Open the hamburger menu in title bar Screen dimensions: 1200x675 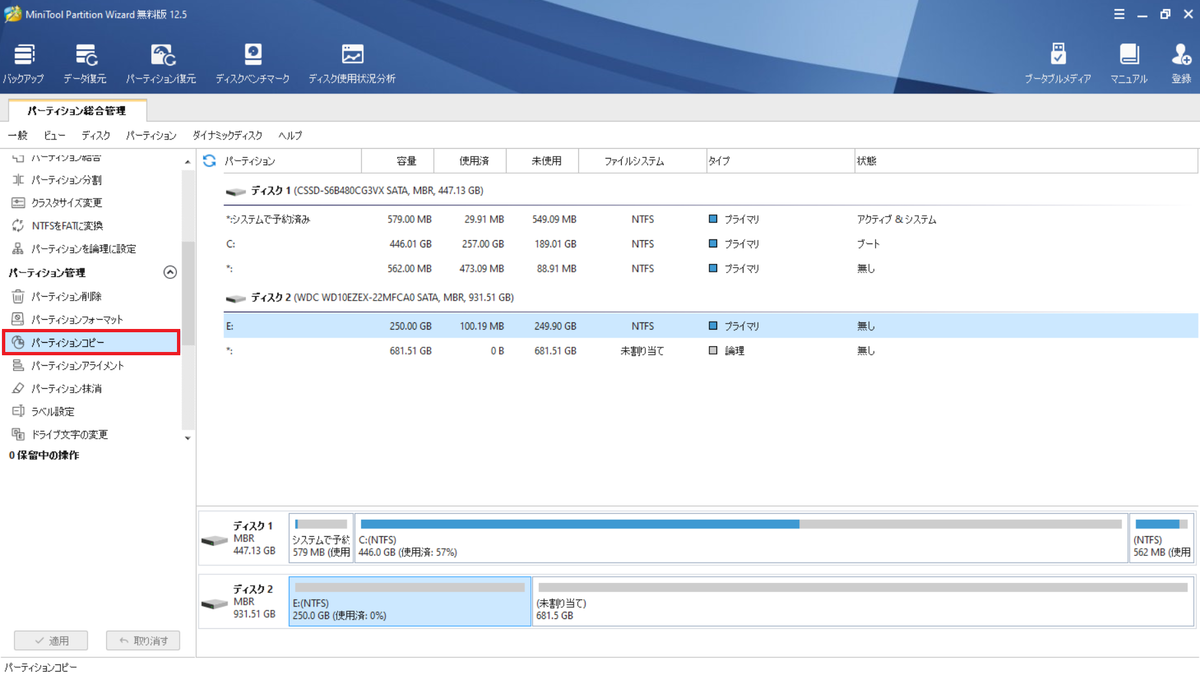tap(1119, 14)
